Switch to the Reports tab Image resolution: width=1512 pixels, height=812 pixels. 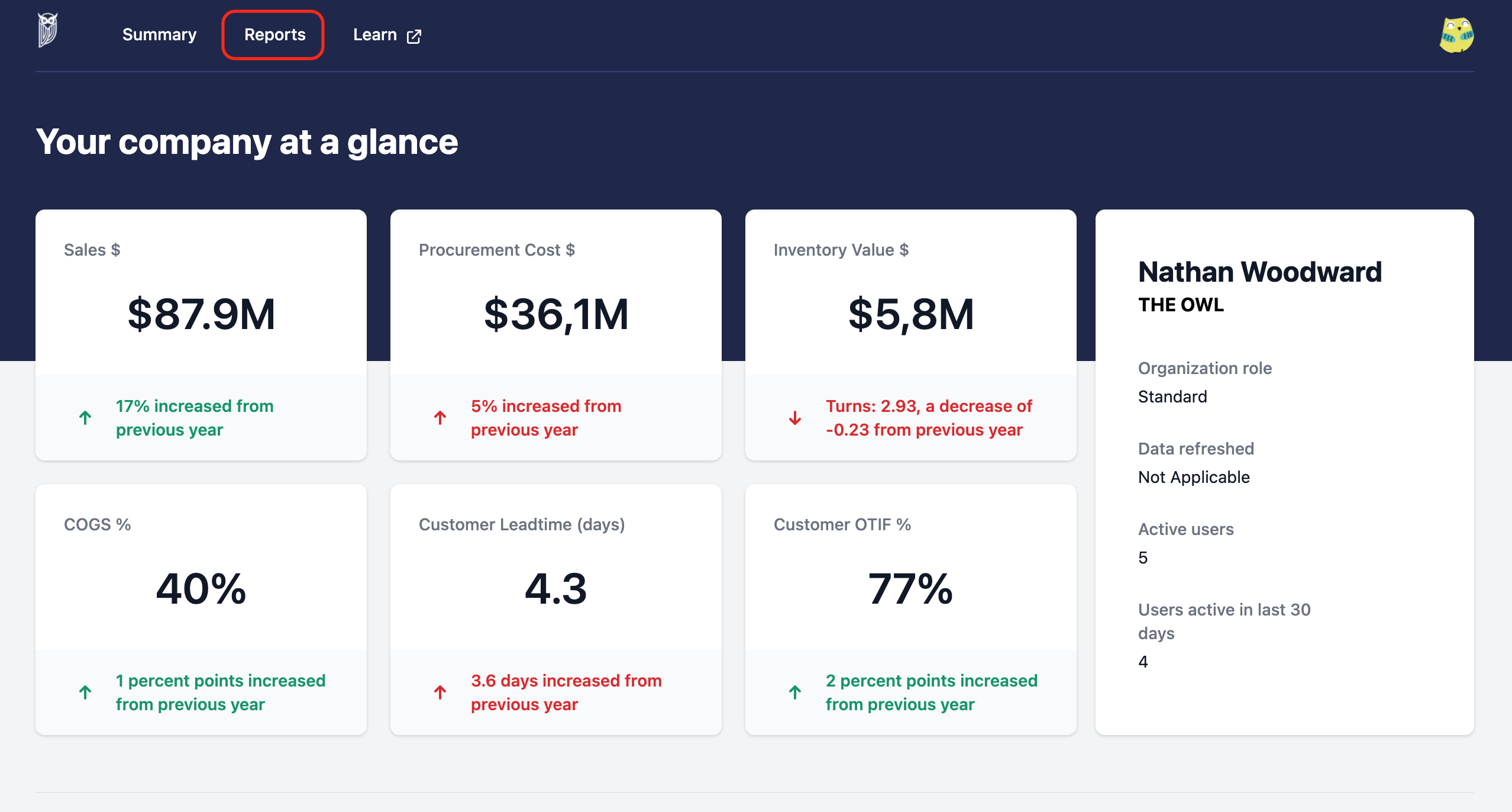coord(274,35)
